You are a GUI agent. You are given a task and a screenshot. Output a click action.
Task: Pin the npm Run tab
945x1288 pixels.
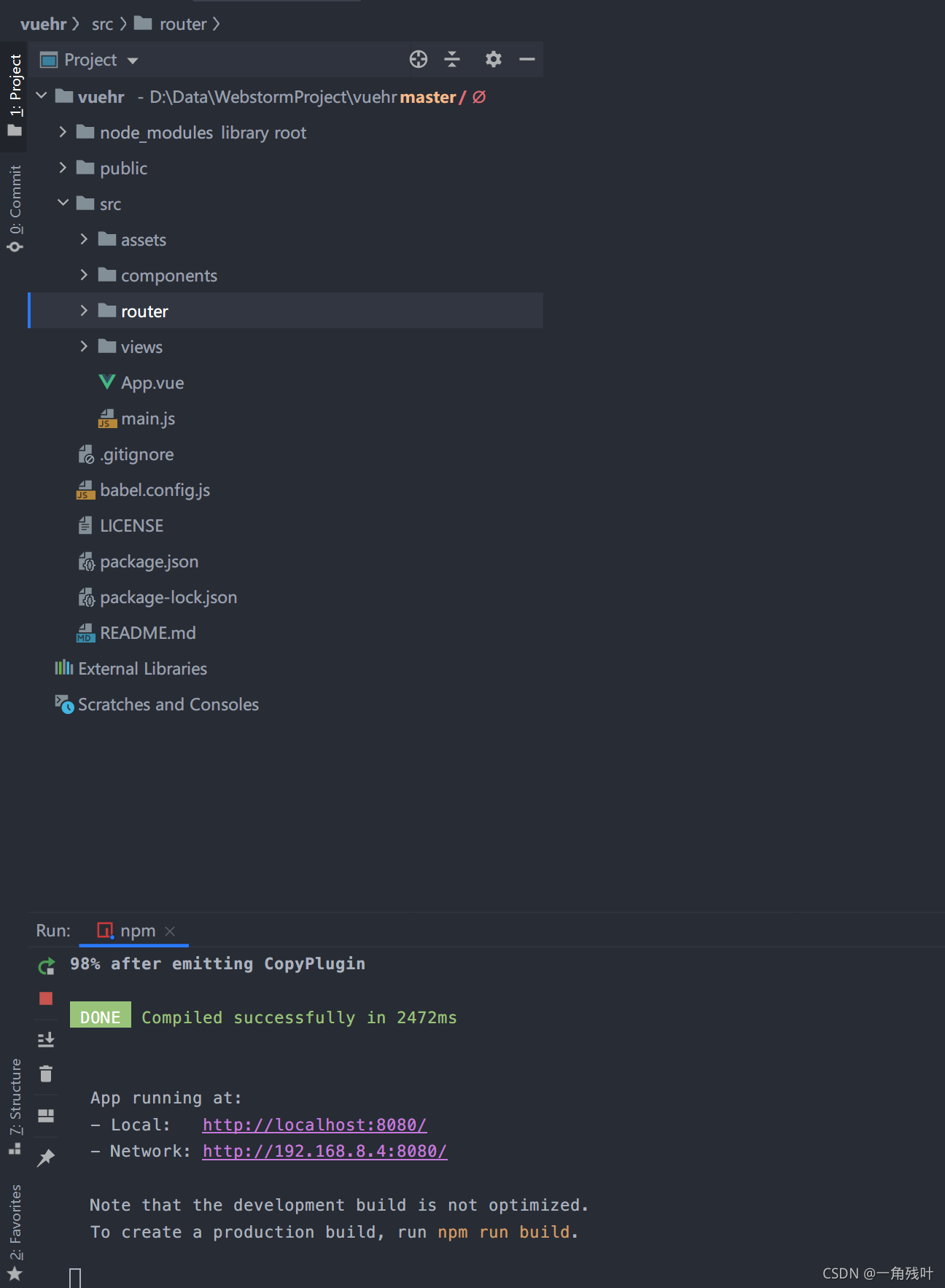(x=46, y=1157)
